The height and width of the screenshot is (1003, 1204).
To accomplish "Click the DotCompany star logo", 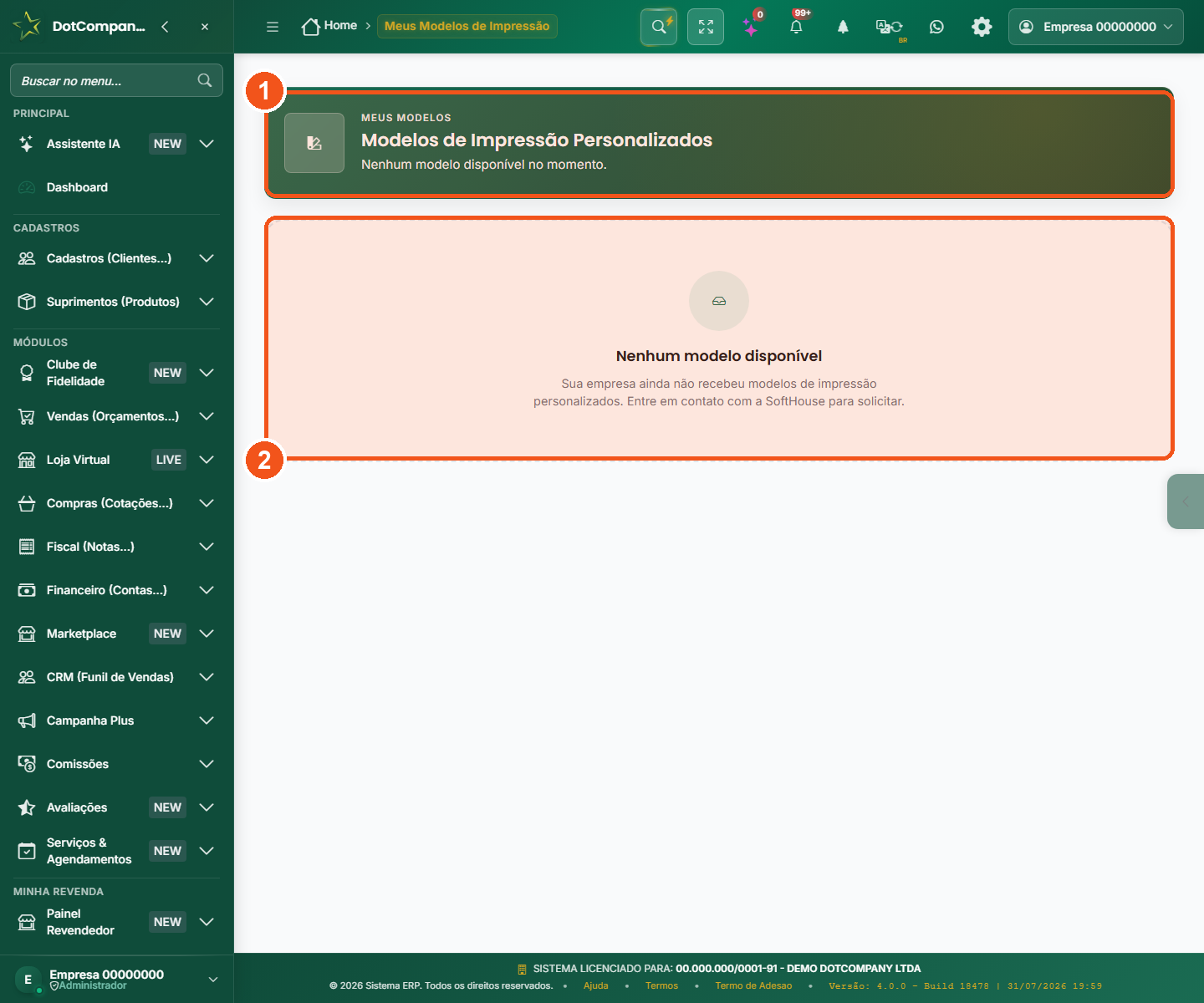I will pos(27,26).
